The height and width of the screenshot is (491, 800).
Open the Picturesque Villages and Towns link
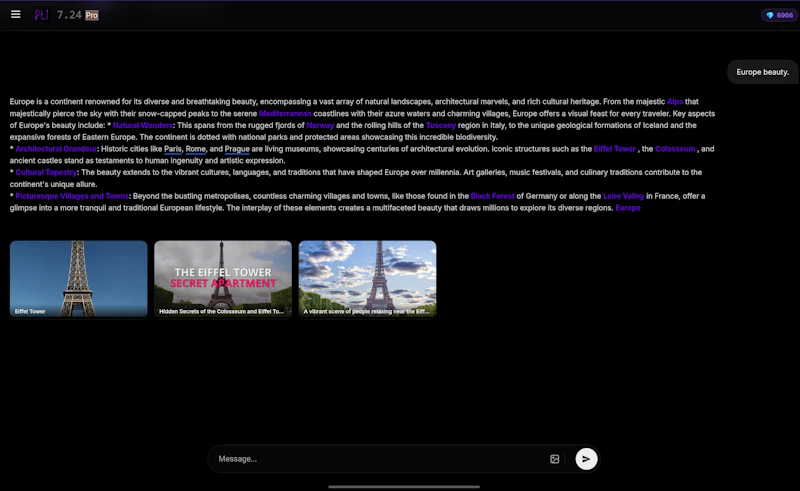click(x=72, y=196)
